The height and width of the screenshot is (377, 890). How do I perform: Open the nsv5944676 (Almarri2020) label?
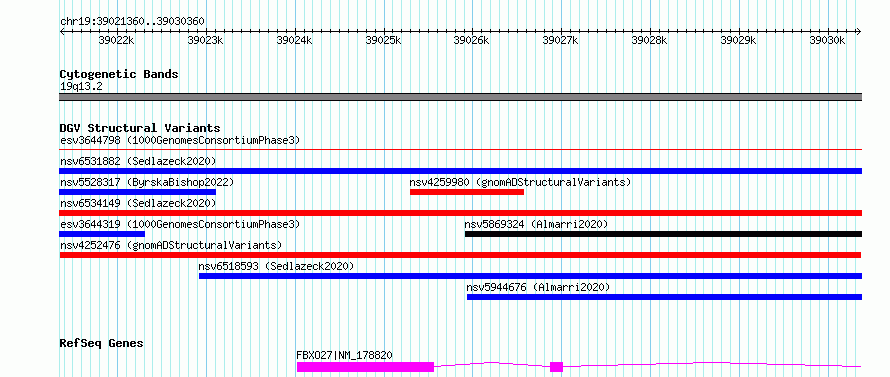point(539,287)
